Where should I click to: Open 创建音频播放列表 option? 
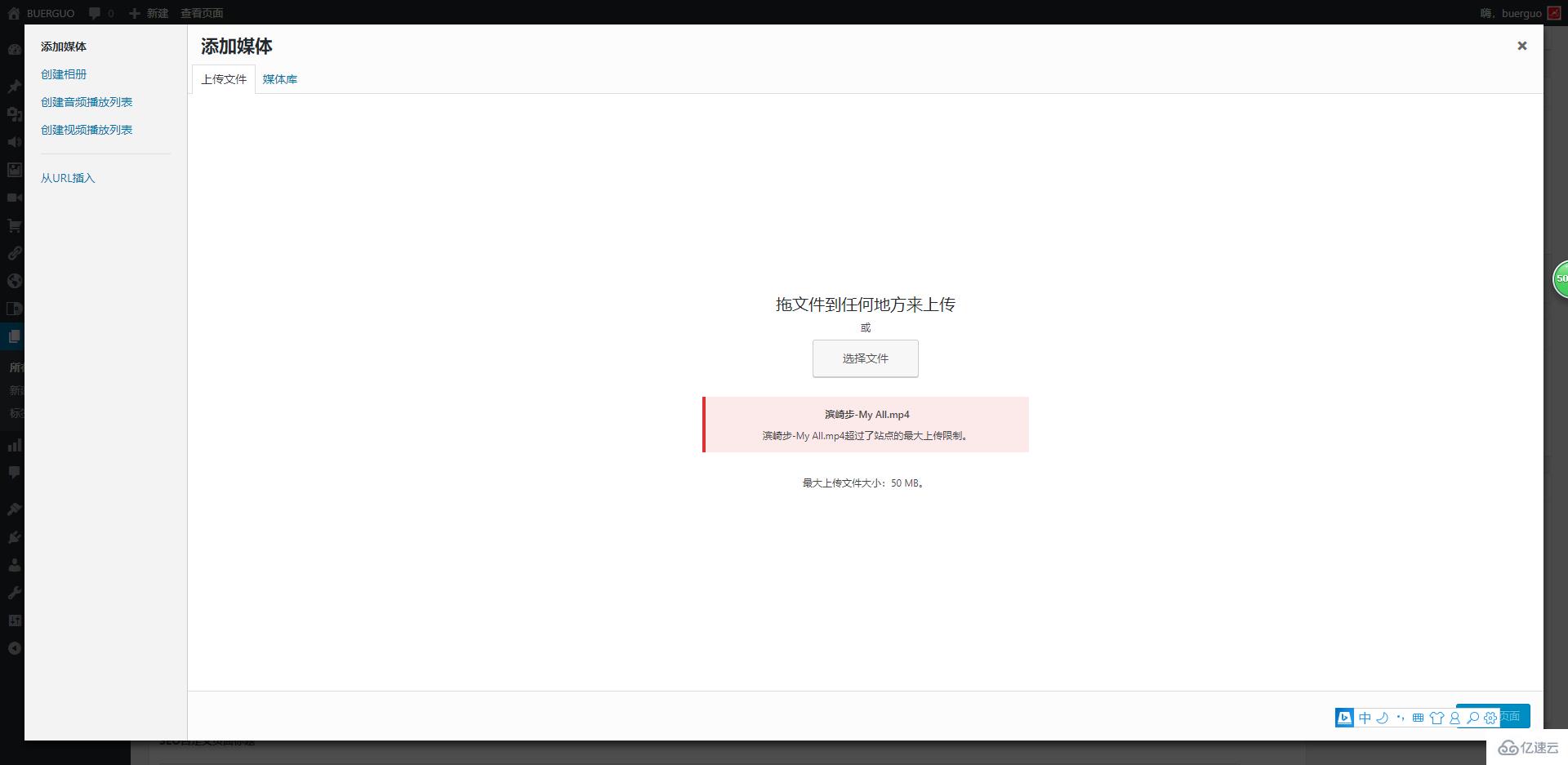pyautogui.click(x=87, y=102)
